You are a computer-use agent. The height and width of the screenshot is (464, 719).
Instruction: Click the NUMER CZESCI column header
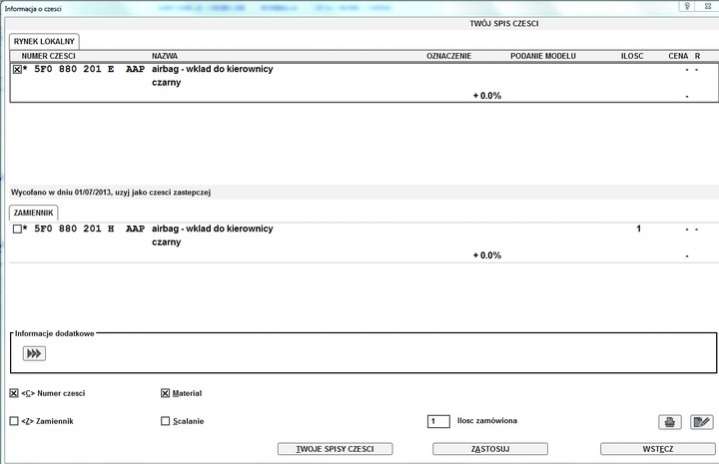click(x=49, y=55)
